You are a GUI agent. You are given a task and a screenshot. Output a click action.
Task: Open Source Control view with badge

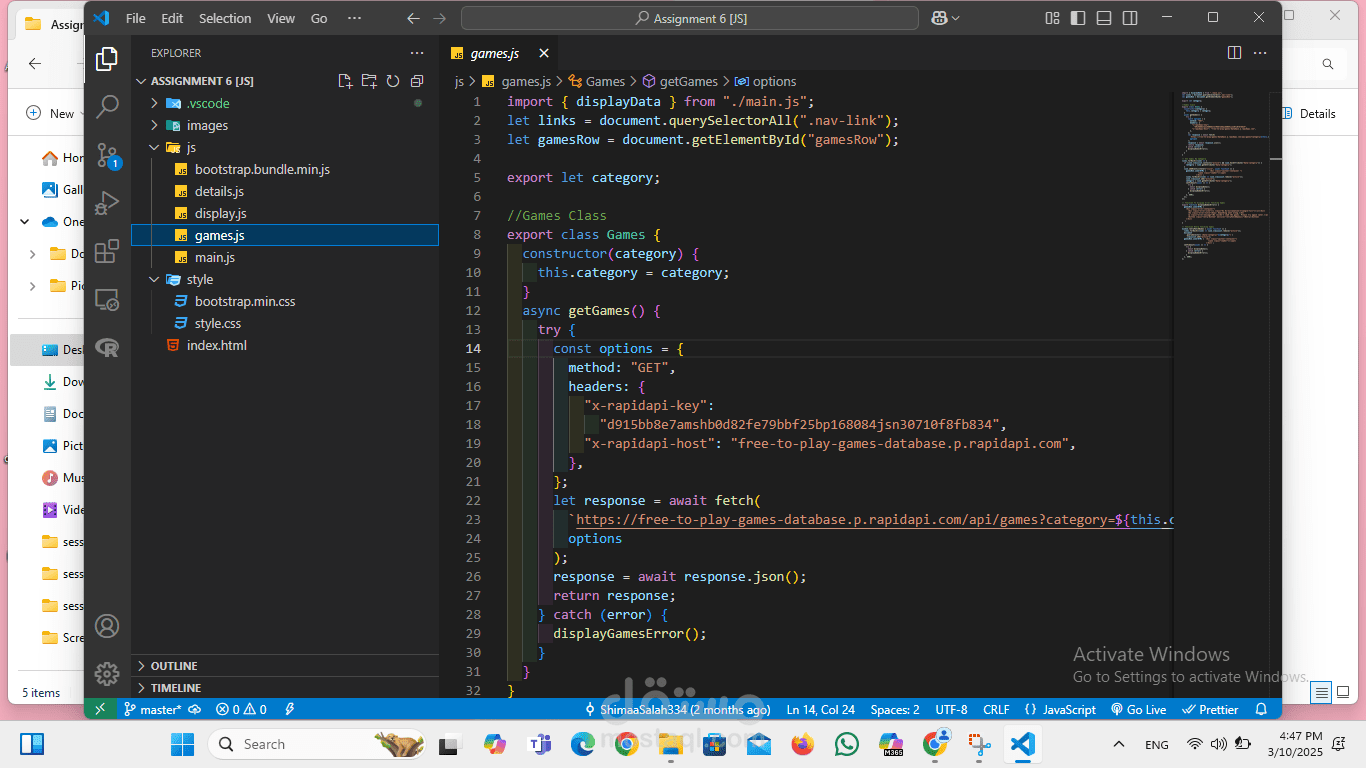107,155
